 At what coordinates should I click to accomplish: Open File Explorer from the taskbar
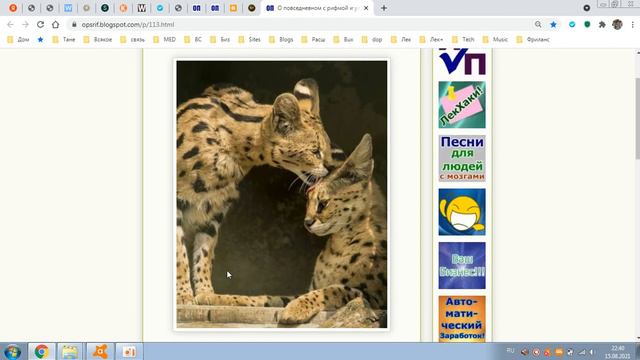[70, 351]
